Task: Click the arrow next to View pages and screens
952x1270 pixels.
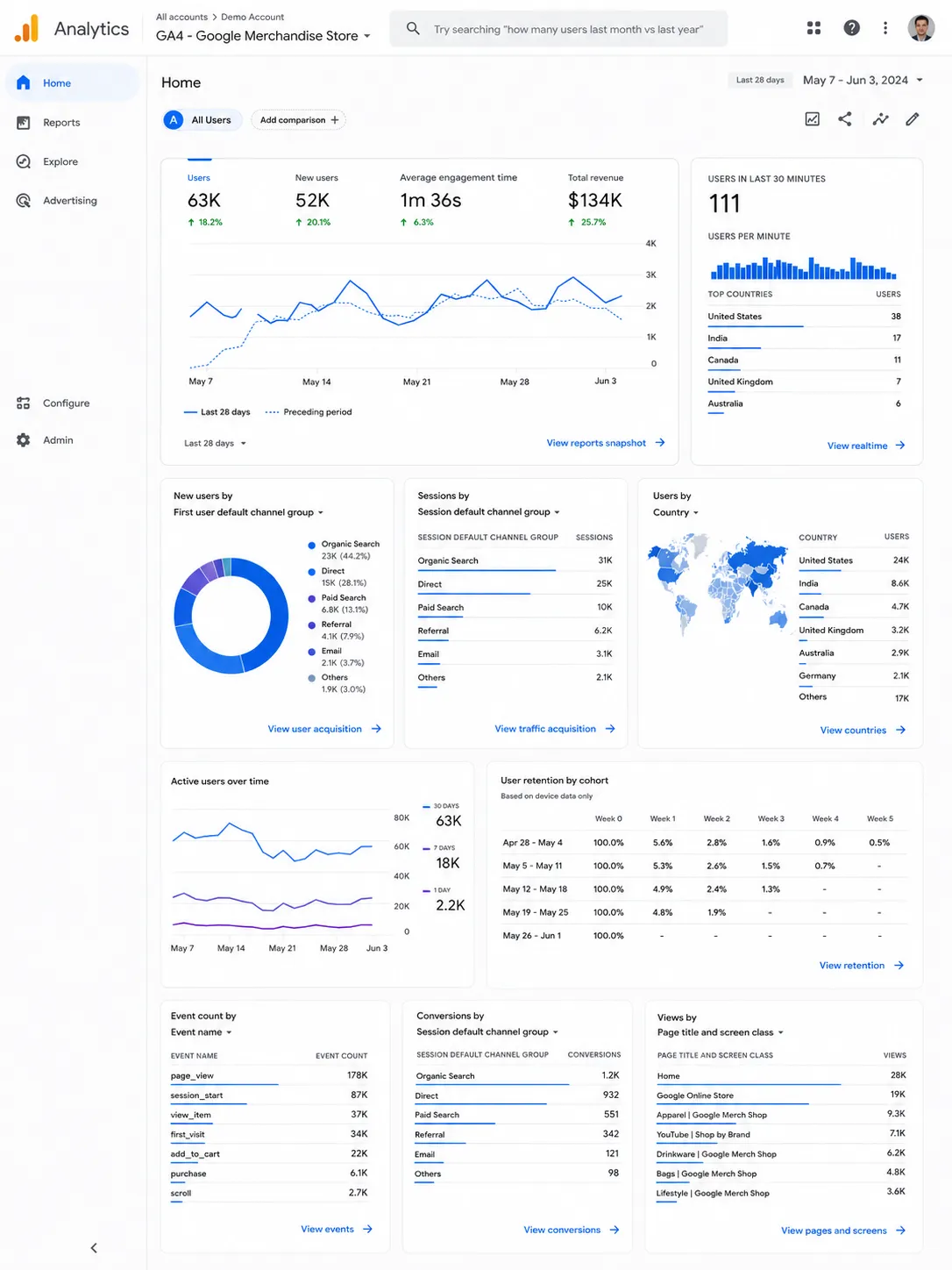Action: (x=900, y=1231)
